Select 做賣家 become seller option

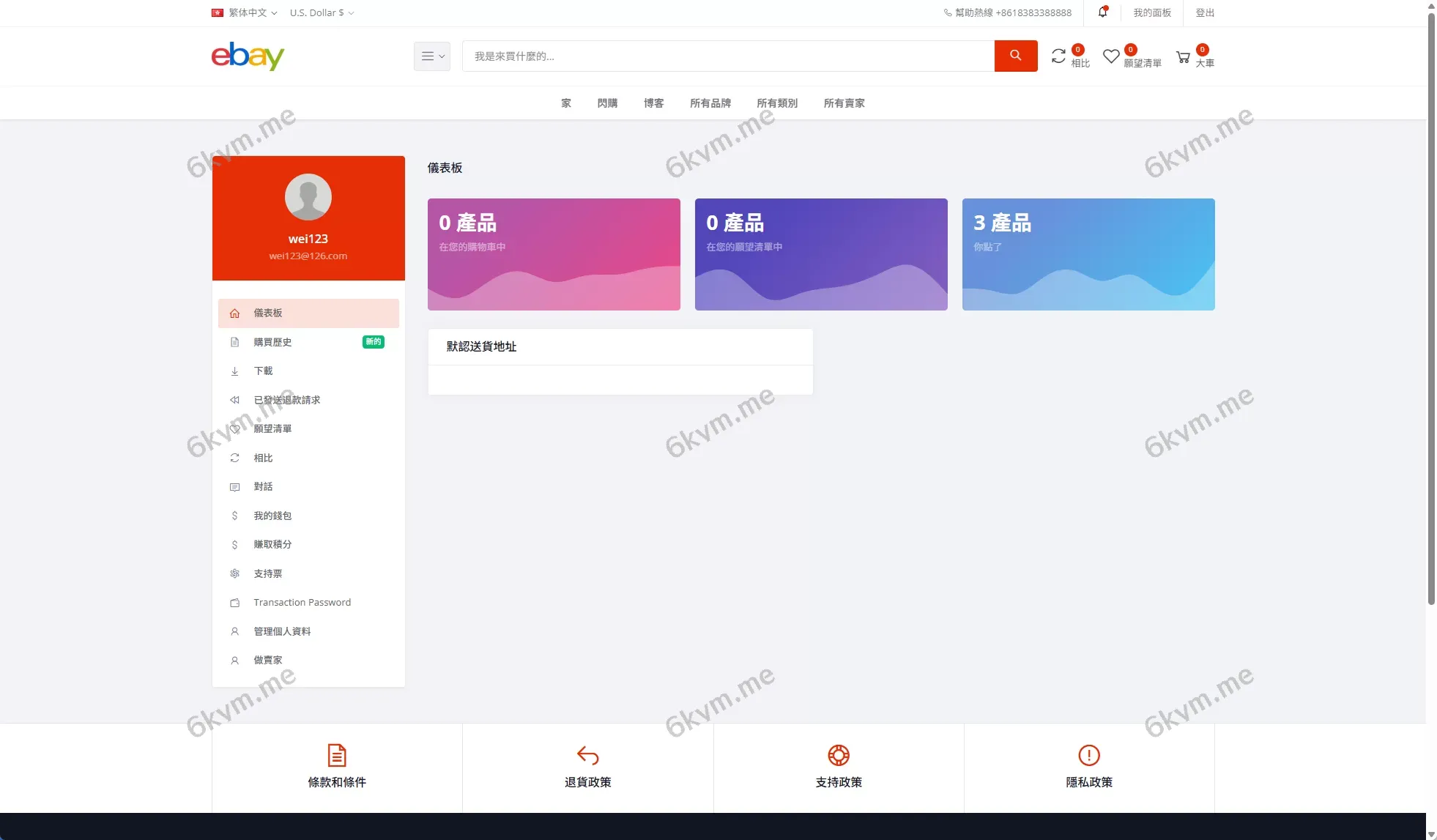(x=268, y=660)
